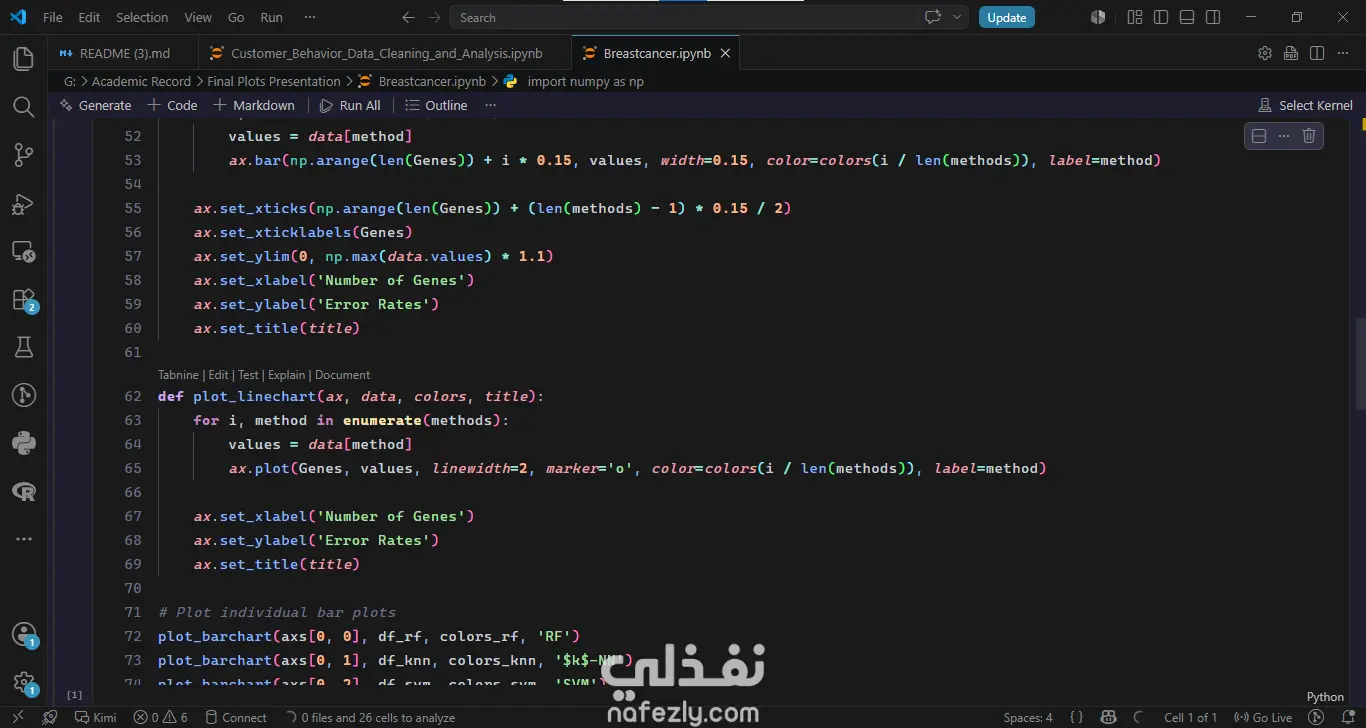Viewport: 1366px width, 728px height.
Task: Click the VS Code logo icon
Action: [x=18, y=17]
